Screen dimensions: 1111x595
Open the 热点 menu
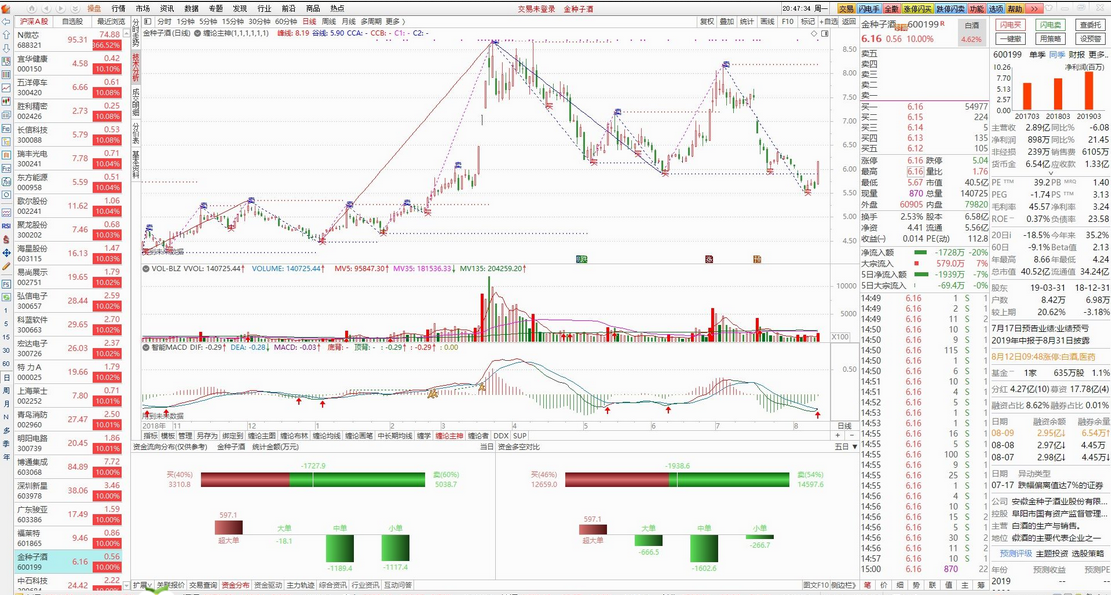click(x=337, y=8)
